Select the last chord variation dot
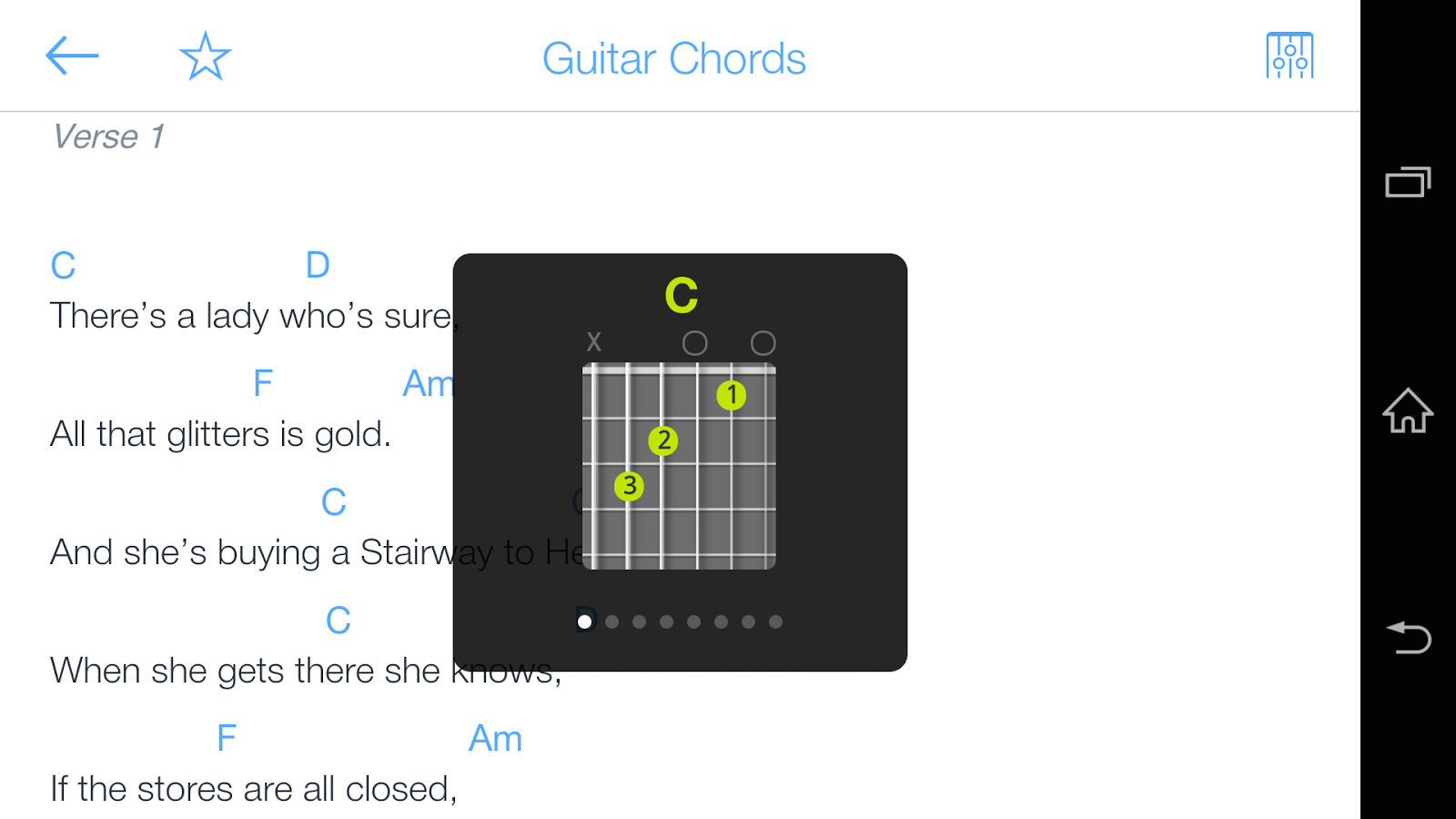This screenshot has width=1456, height=819. pyautogui.click(x=775, y=622)
